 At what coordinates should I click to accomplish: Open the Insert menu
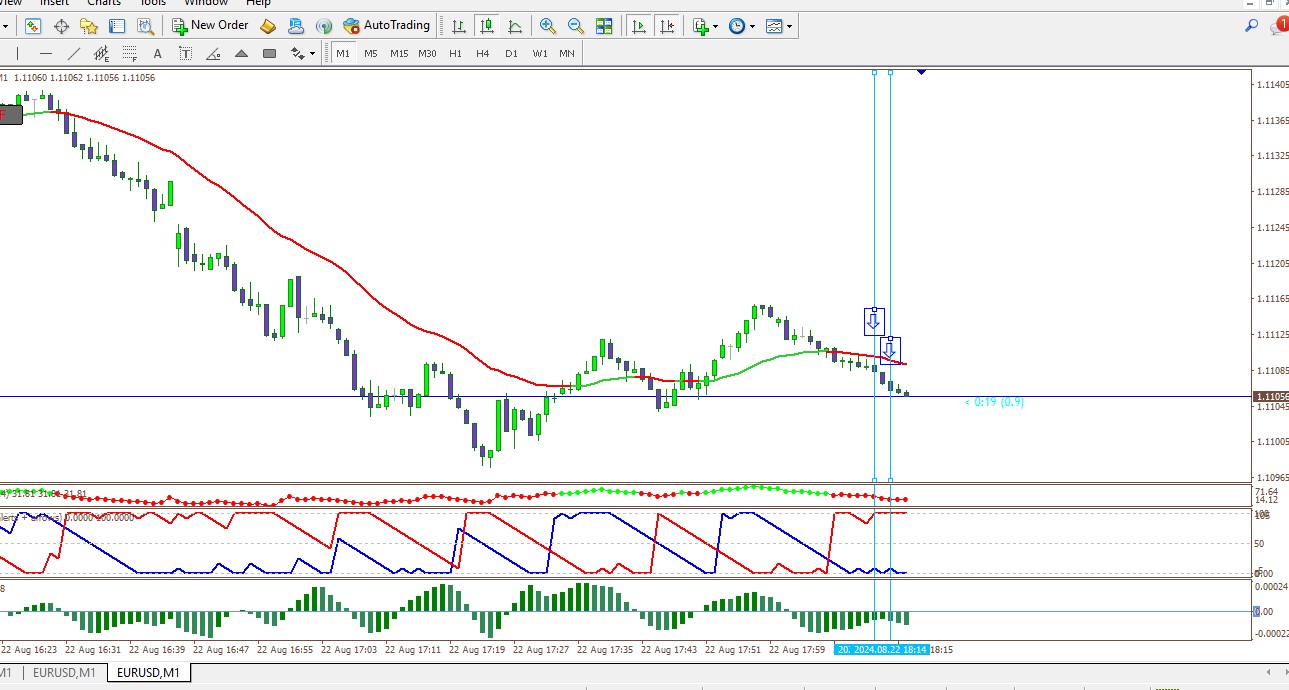tap(54, 4)
